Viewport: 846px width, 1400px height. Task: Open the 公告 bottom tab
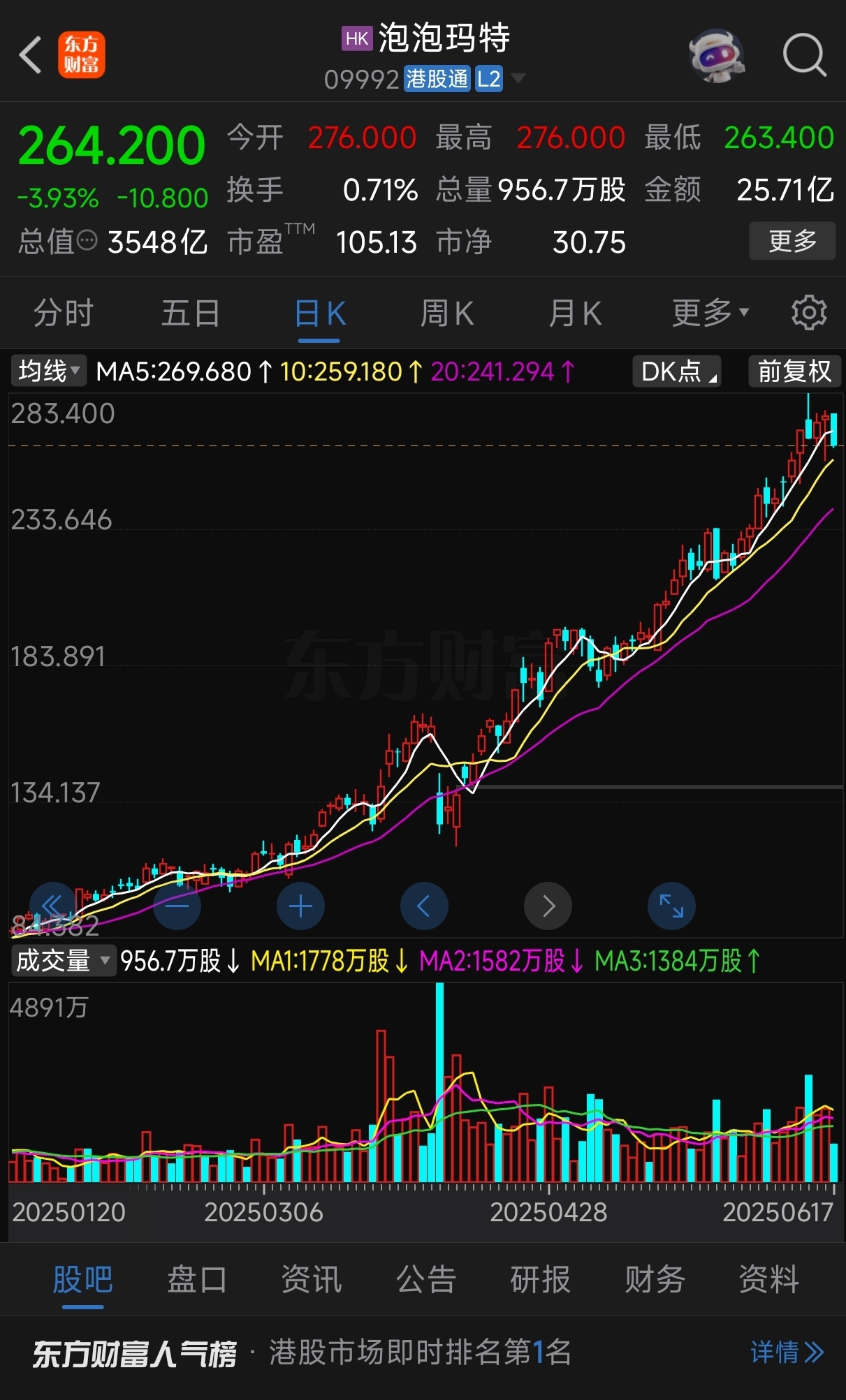point(426,1279)
